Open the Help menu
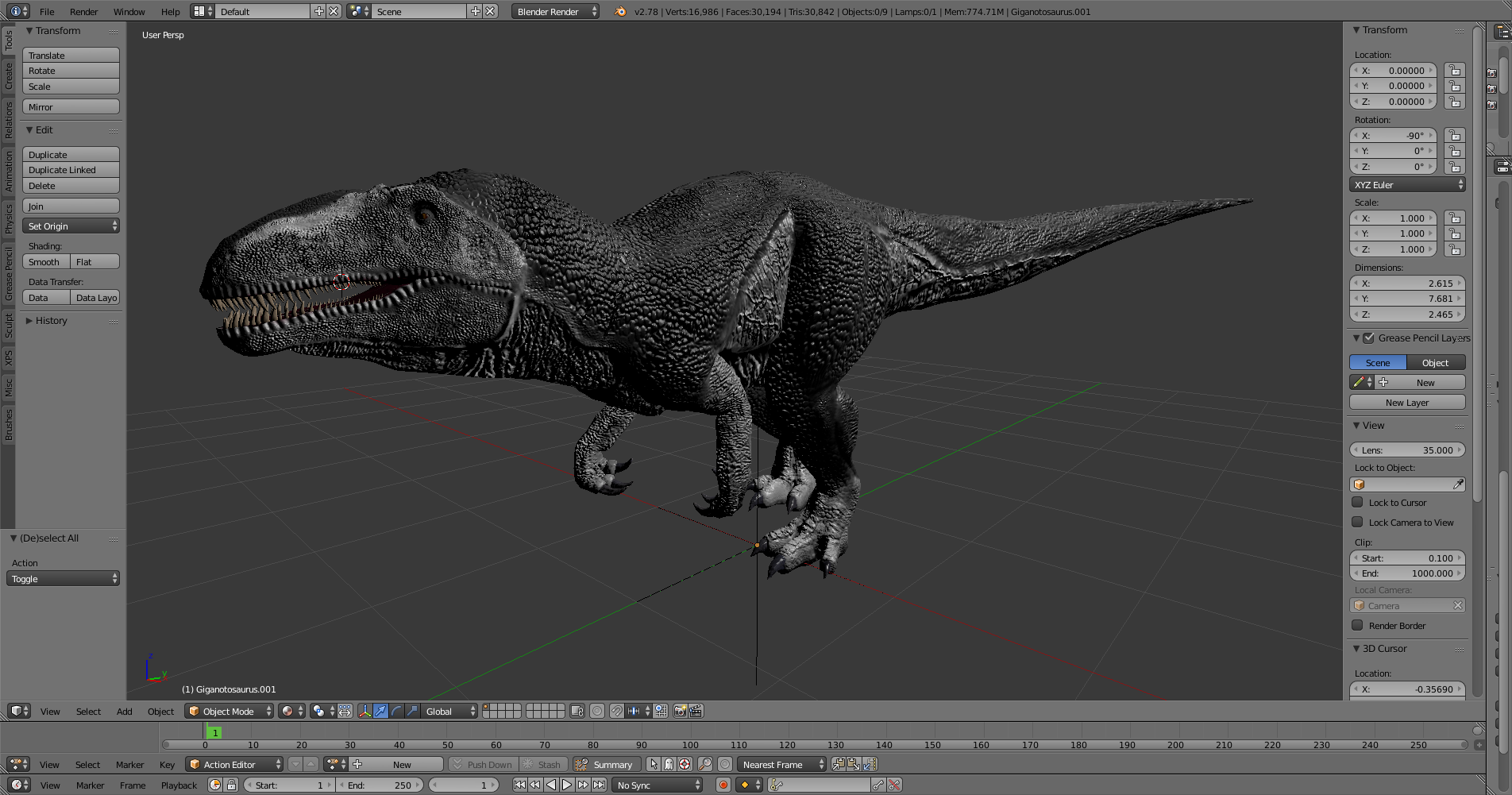 click(170, 11)
